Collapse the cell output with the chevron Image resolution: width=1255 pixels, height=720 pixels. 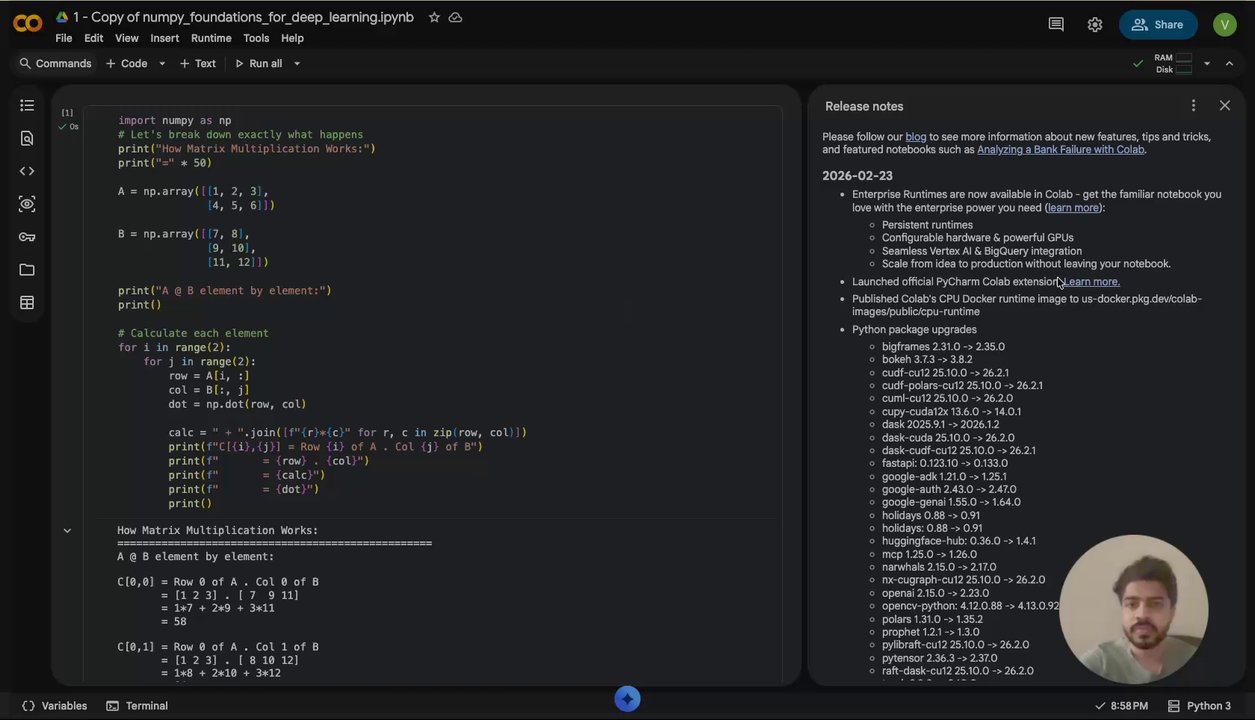click(67, 531)
